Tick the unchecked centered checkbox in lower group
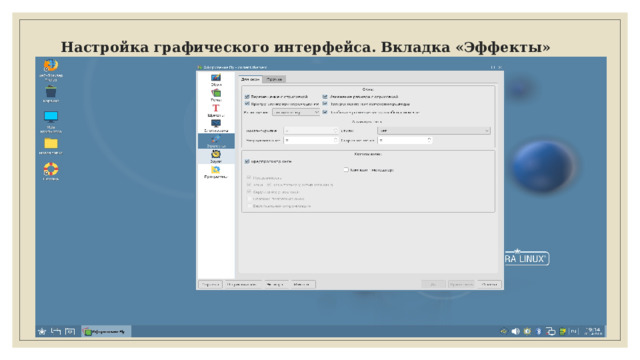The height and width of the screenshot is (360, 640). coord(346,170)
